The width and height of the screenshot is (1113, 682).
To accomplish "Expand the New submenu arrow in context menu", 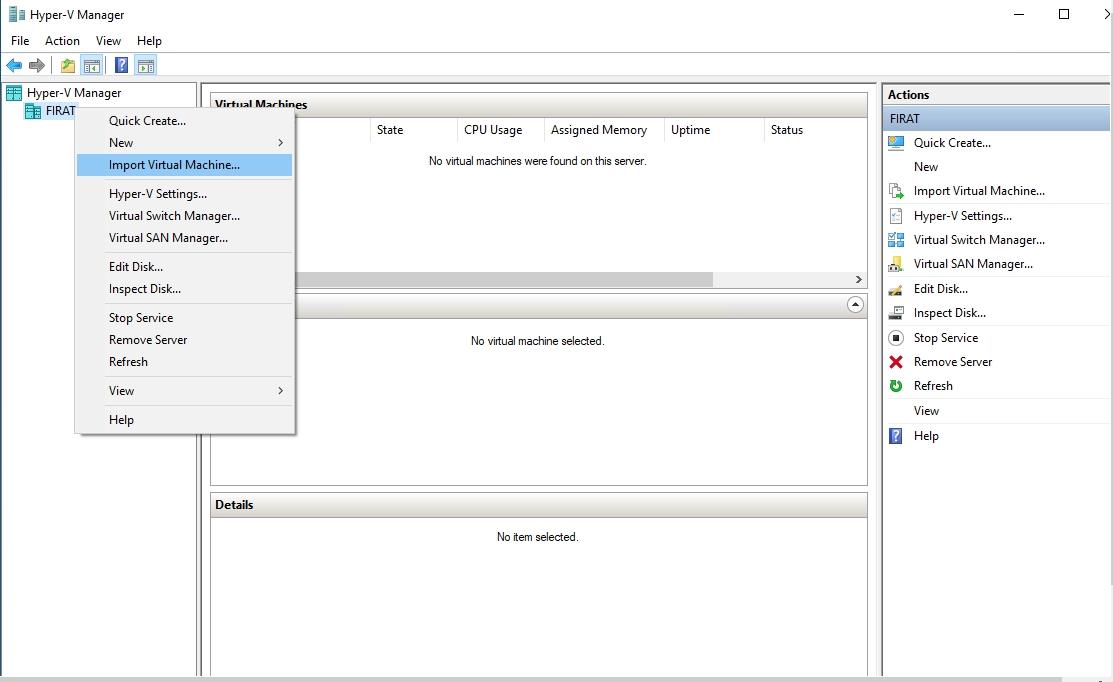I will pyautogui.click(x=281, y=143).
